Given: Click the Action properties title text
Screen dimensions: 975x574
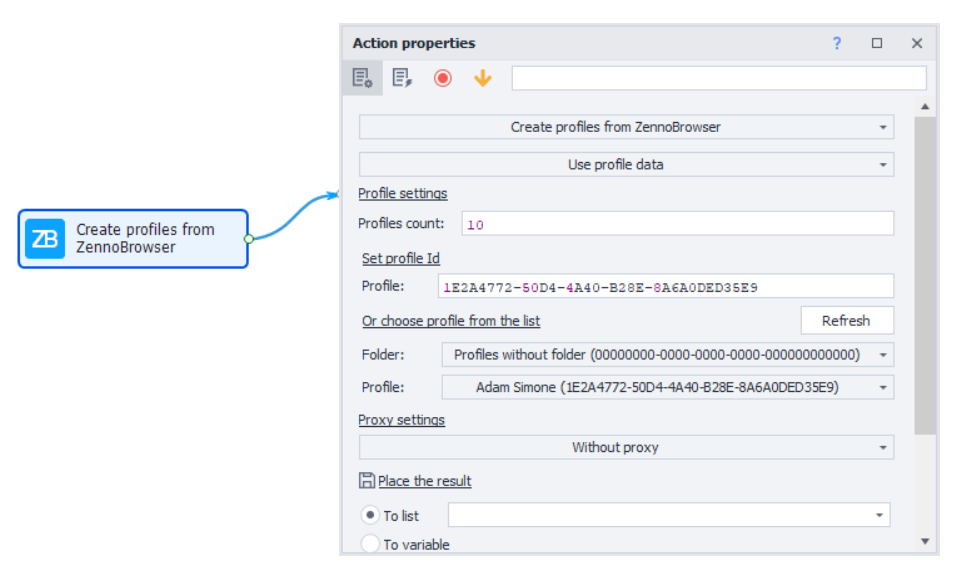Looking at the screenshot, I should 414,43.
